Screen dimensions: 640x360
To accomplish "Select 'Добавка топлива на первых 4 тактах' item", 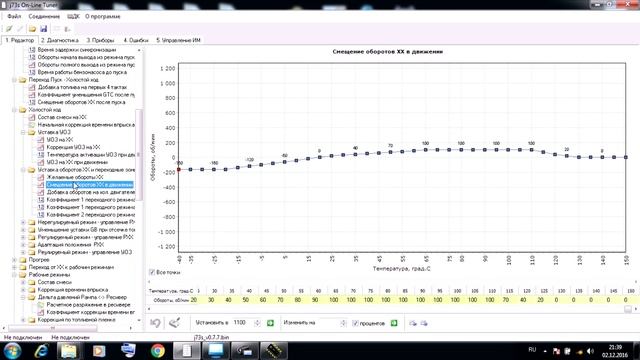I will point(82,87).
